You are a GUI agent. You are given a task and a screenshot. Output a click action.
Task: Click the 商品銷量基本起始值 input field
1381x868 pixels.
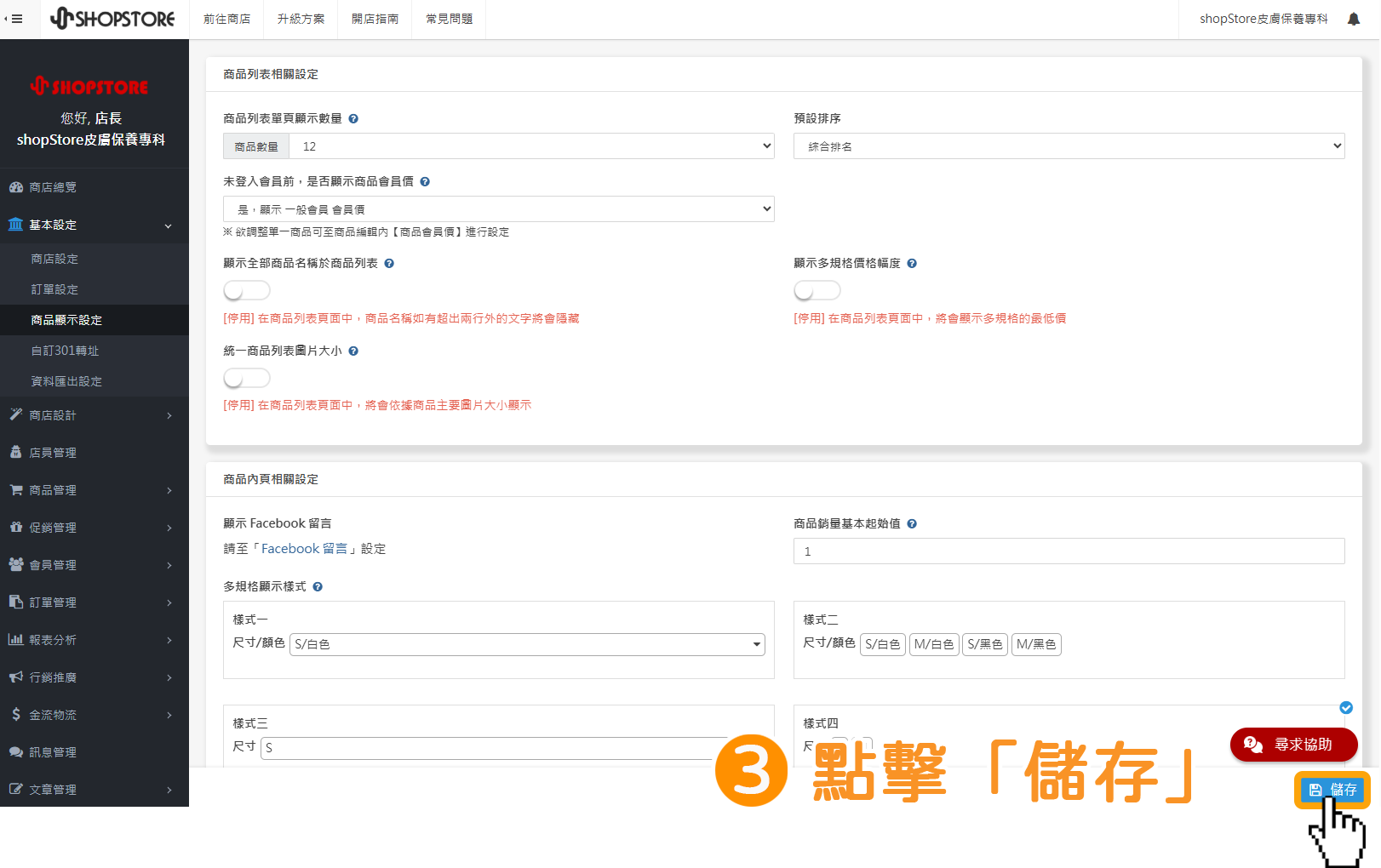point(1069,551)
